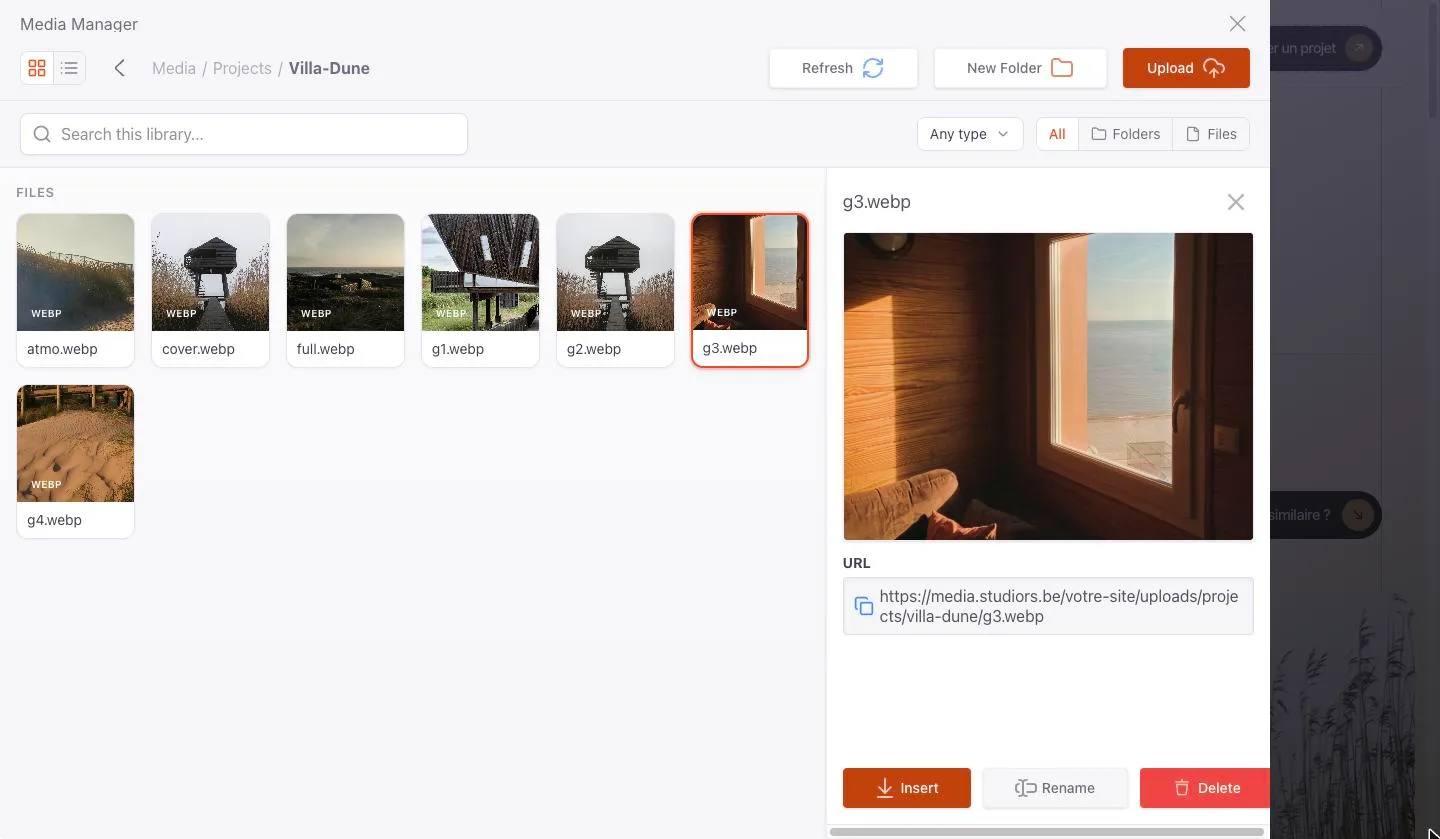Screen dimensions: 1440x839
Task: Switch to grid view
Action: [x=37, y=68]
